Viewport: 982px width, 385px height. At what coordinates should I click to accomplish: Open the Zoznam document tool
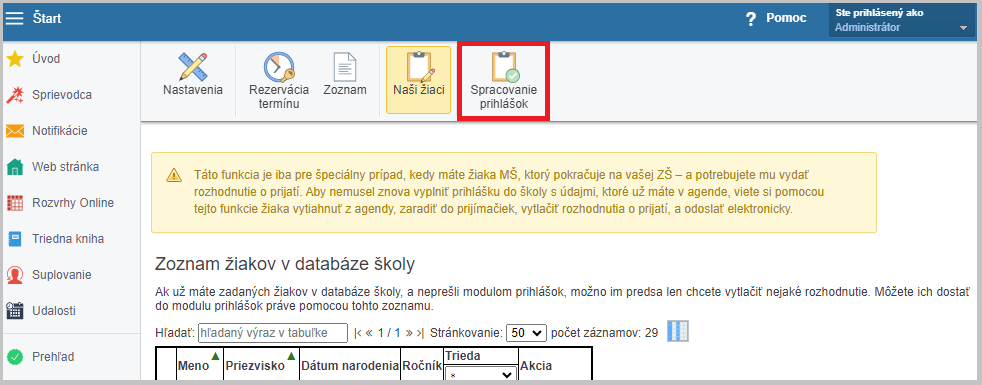coord(345,75)
